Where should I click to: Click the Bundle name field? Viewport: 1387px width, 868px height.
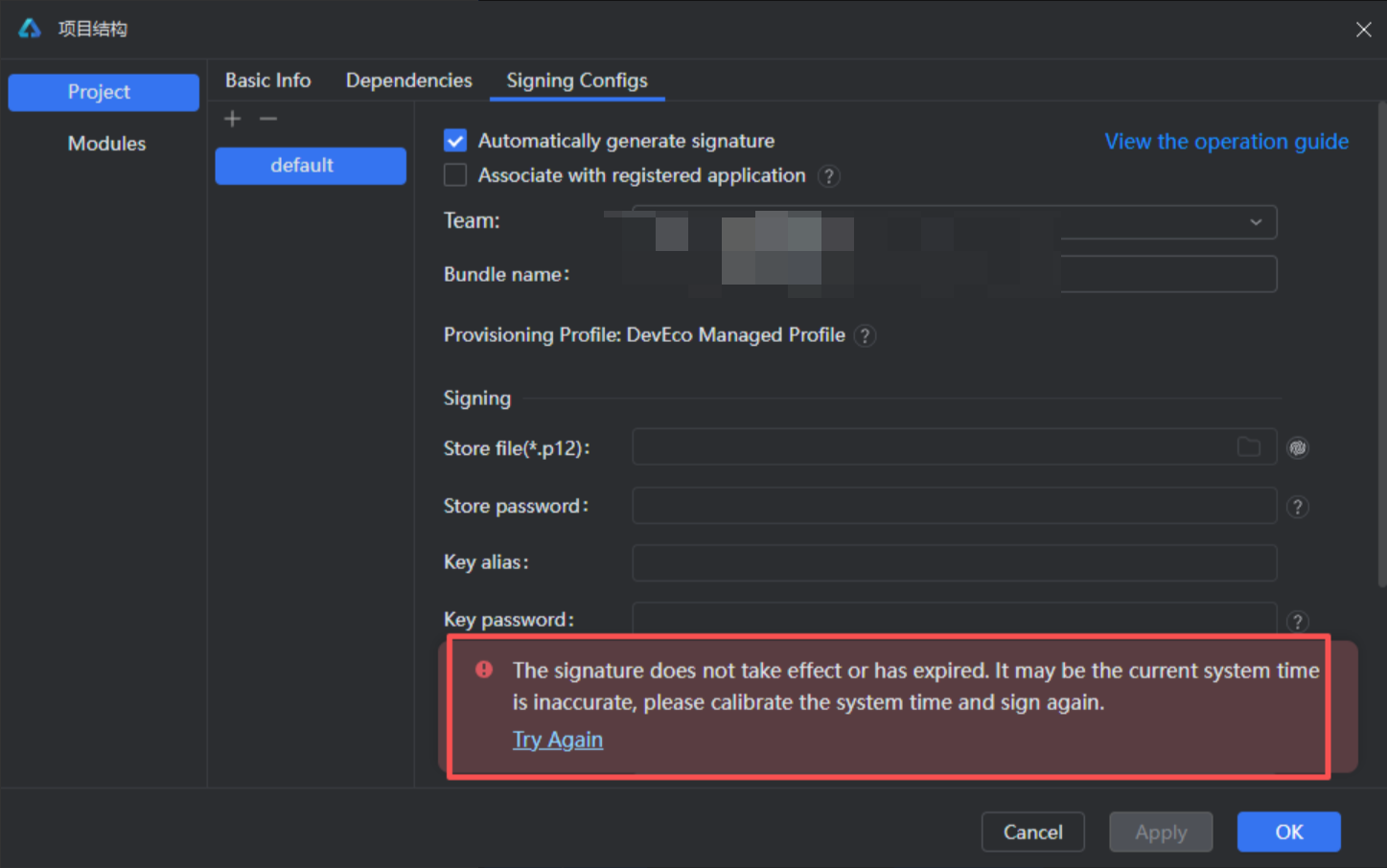tap(954, 274)
